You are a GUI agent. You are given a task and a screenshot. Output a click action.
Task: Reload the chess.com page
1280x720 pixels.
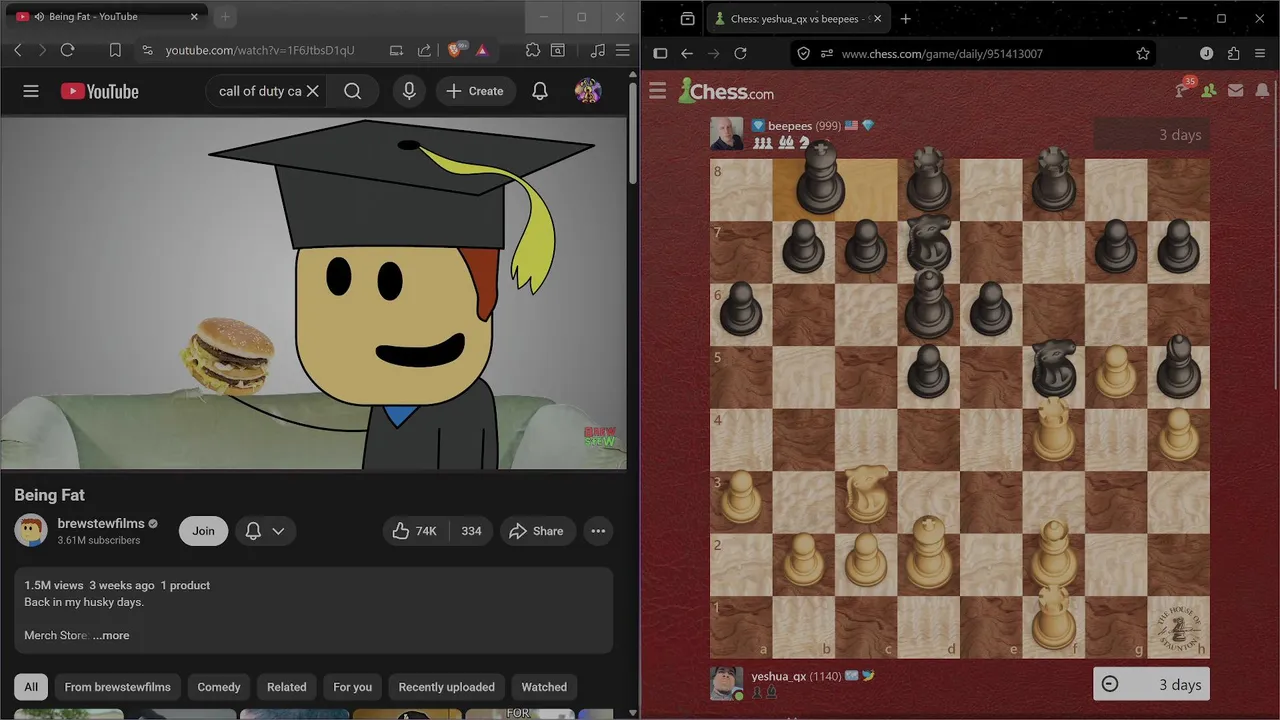pyautogui.click(x=741, y=54)
